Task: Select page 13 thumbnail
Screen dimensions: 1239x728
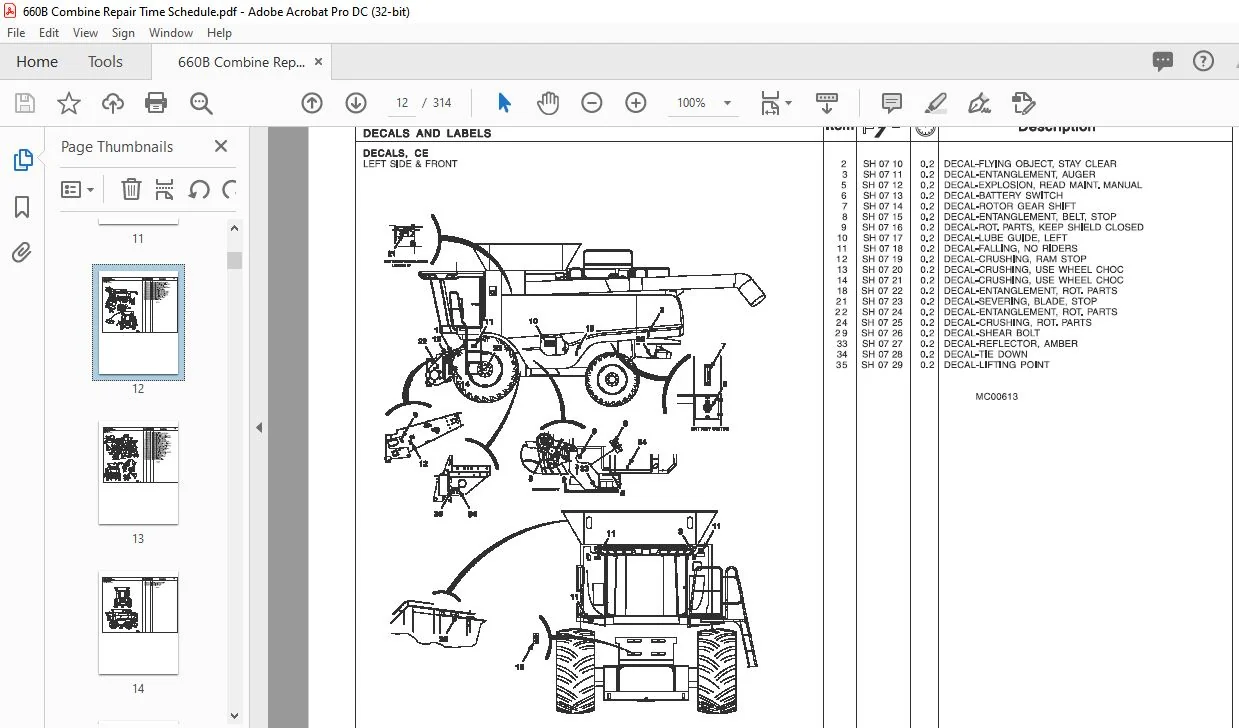Action: 138,473
